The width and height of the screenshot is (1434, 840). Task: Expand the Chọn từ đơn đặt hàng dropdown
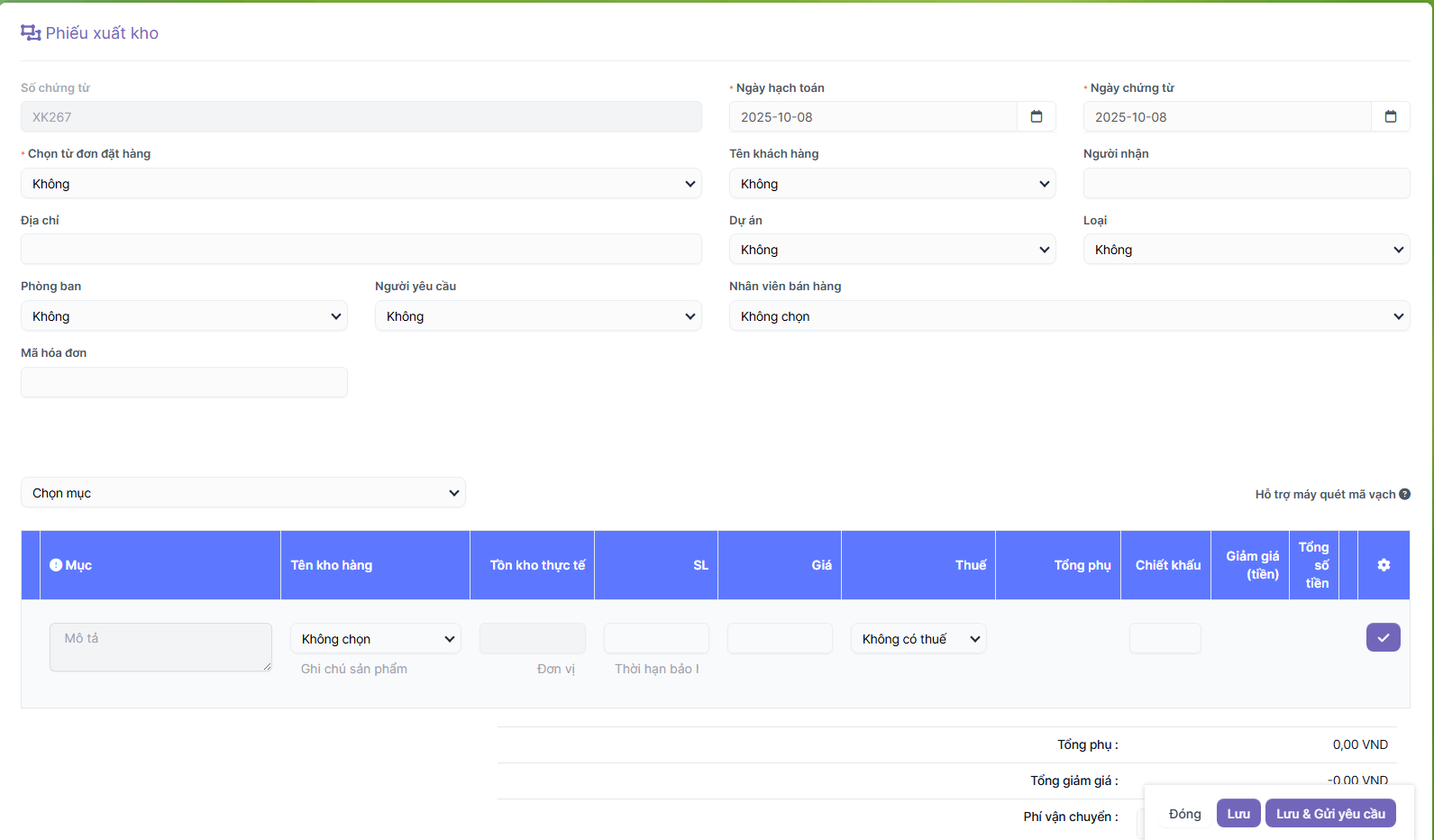pos(361,184)
